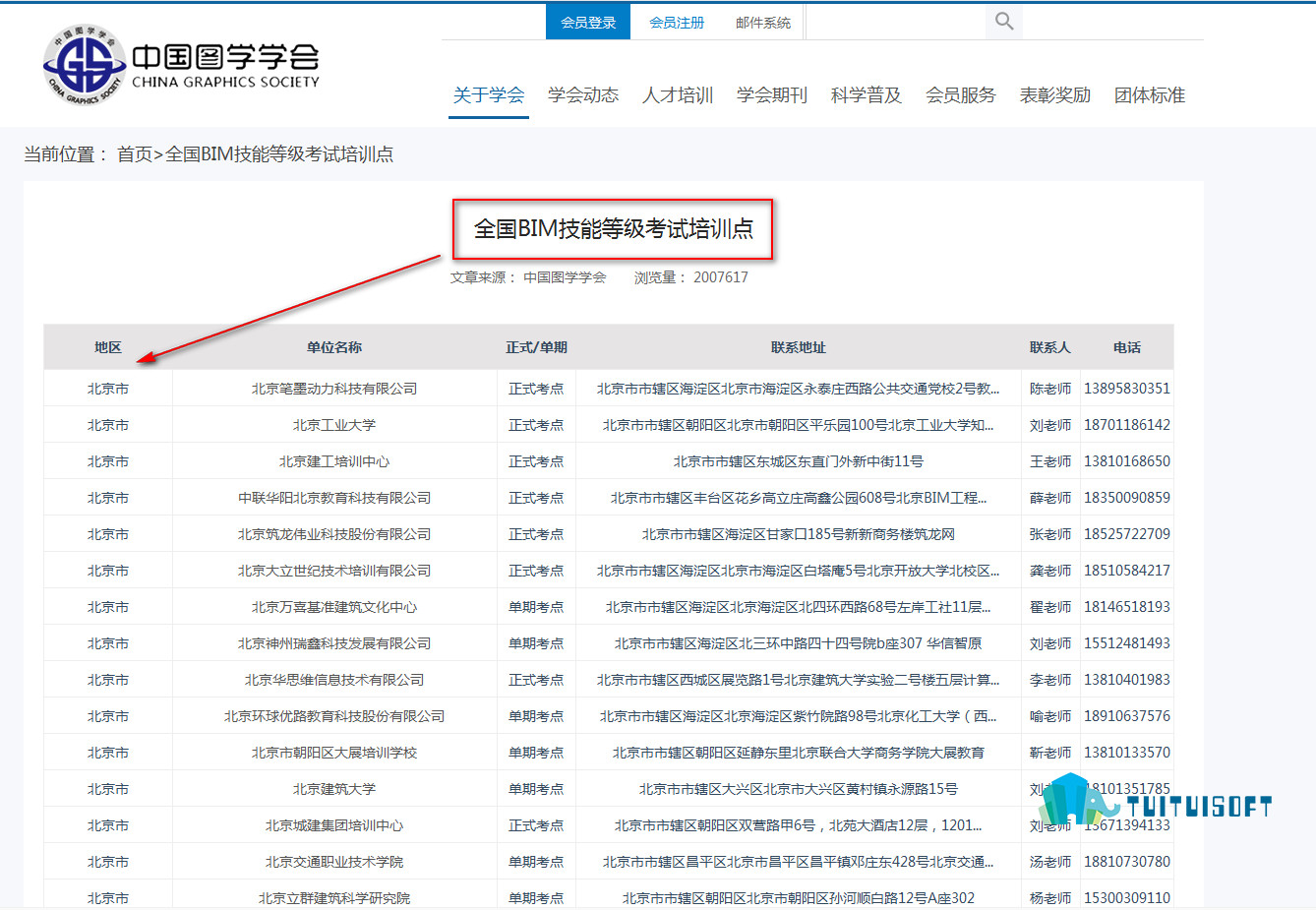Open the 人才培训 menu item
Screen dimensions: 1316x910
[x=678, y=95]
